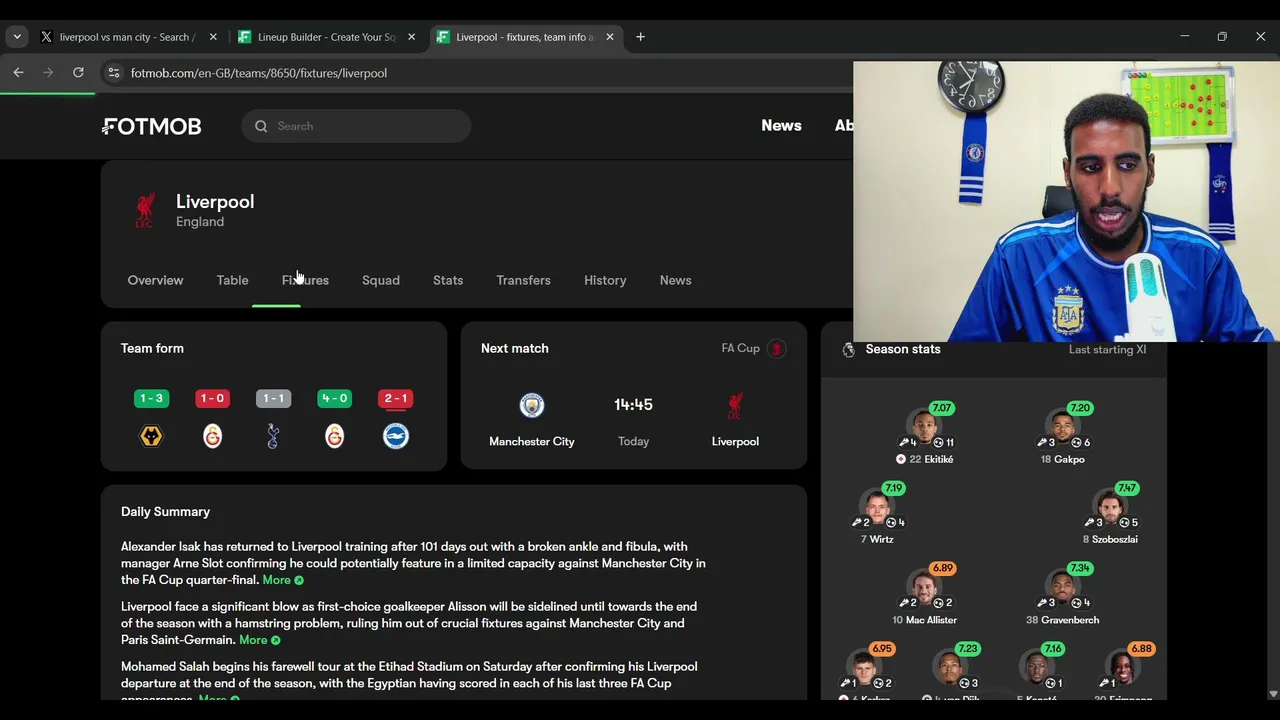Click Tottenham badge in team form
The image size is (1280, 720).
click(x=273, y=436)
